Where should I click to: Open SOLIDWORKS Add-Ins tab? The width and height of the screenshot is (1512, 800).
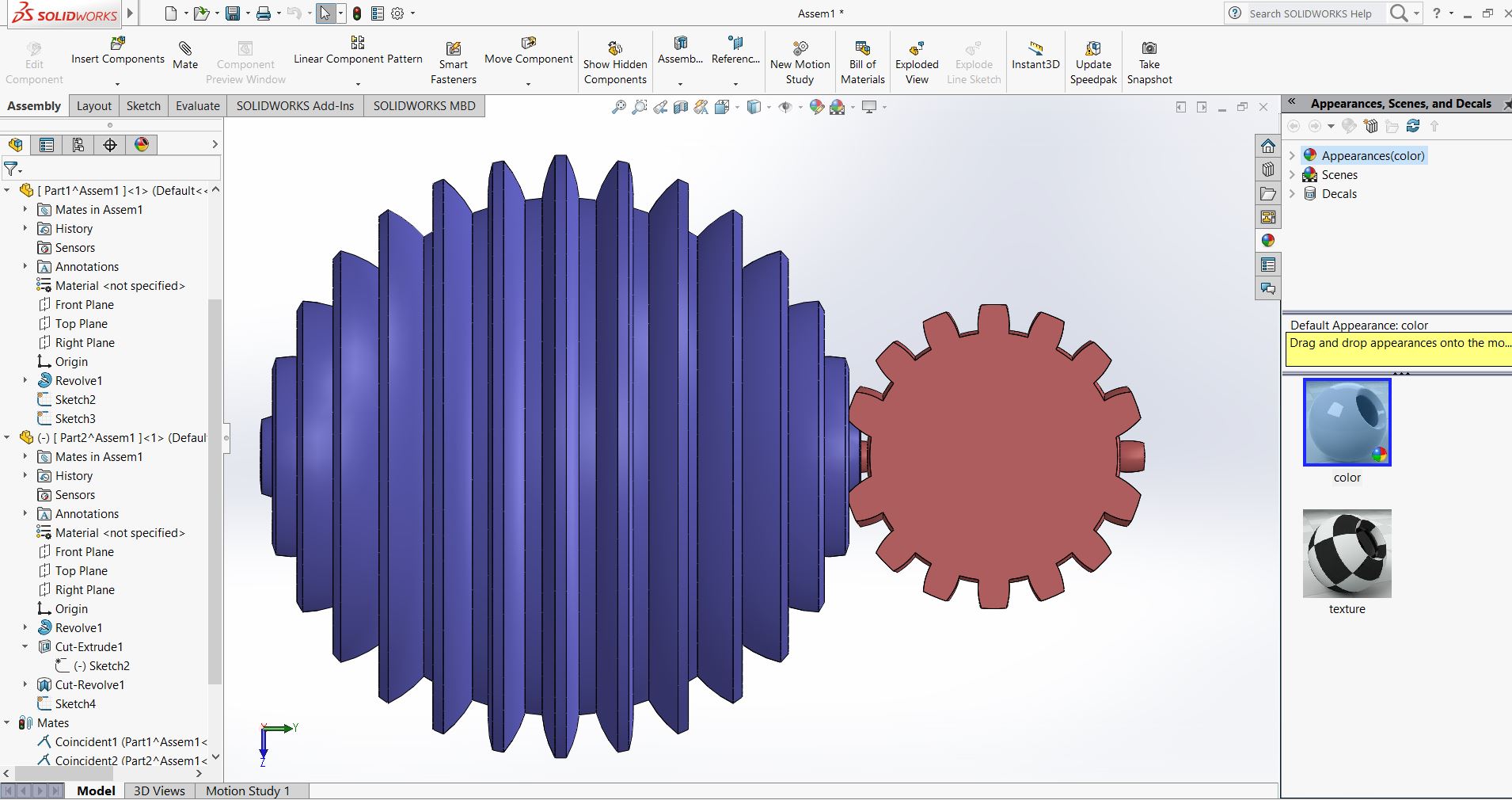(x=295, y=106)
